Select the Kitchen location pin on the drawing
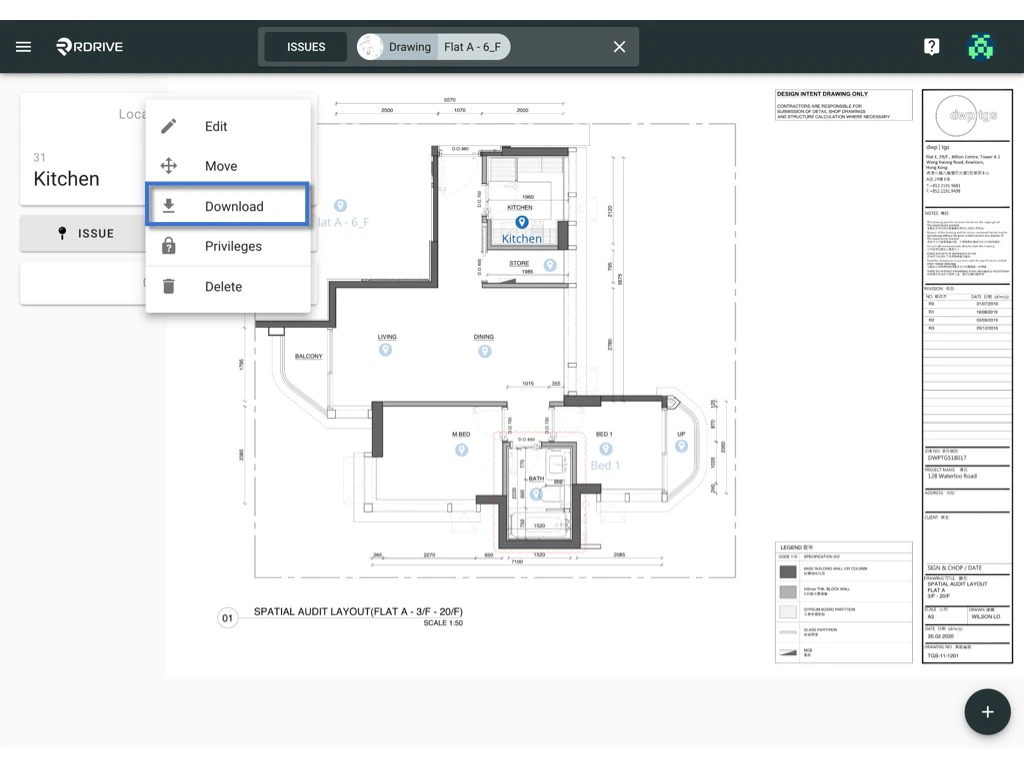The image size is (1024, 768). pos(521,224)
